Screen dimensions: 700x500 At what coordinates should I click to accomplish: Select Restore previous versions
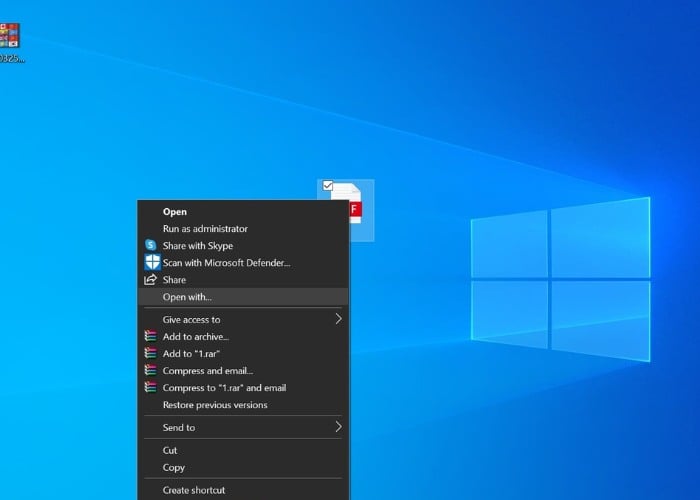pos(243,404)
